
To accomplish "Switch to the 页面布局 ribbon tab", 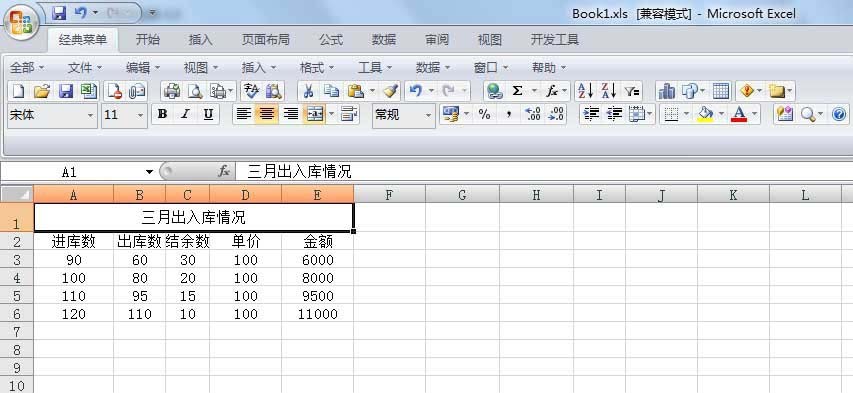I will (x=265, y=40).
